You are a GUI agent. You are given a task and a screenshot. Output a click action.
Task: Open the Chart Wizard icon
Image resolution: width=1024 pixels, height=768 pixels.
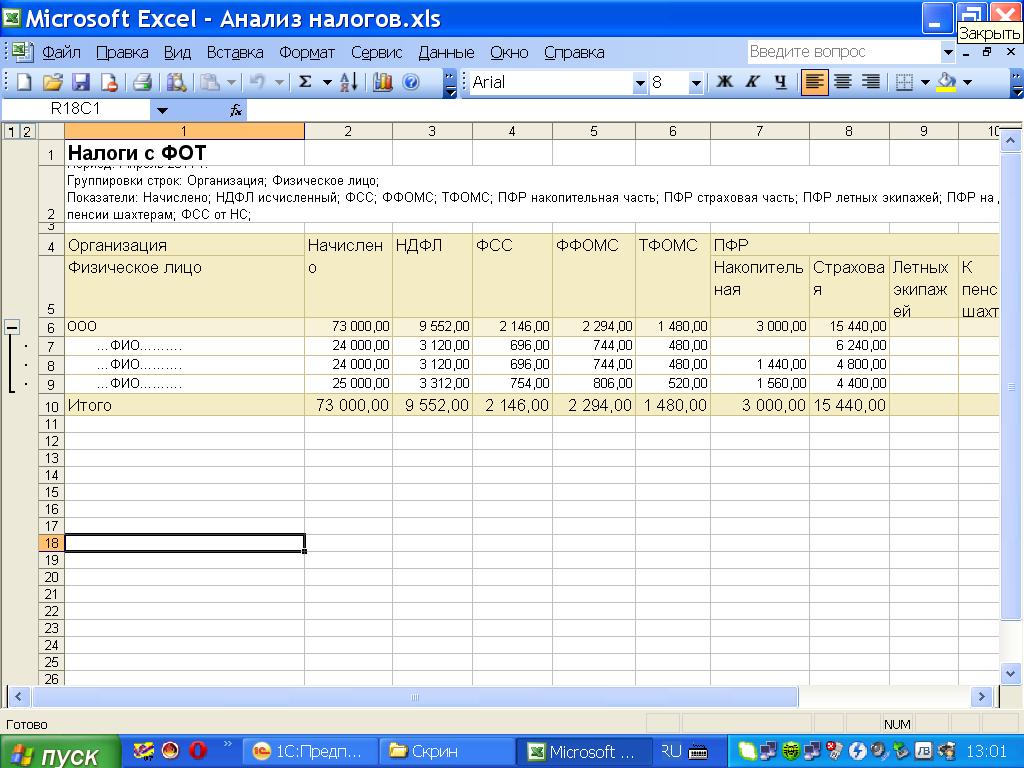[x=382, y=83]
